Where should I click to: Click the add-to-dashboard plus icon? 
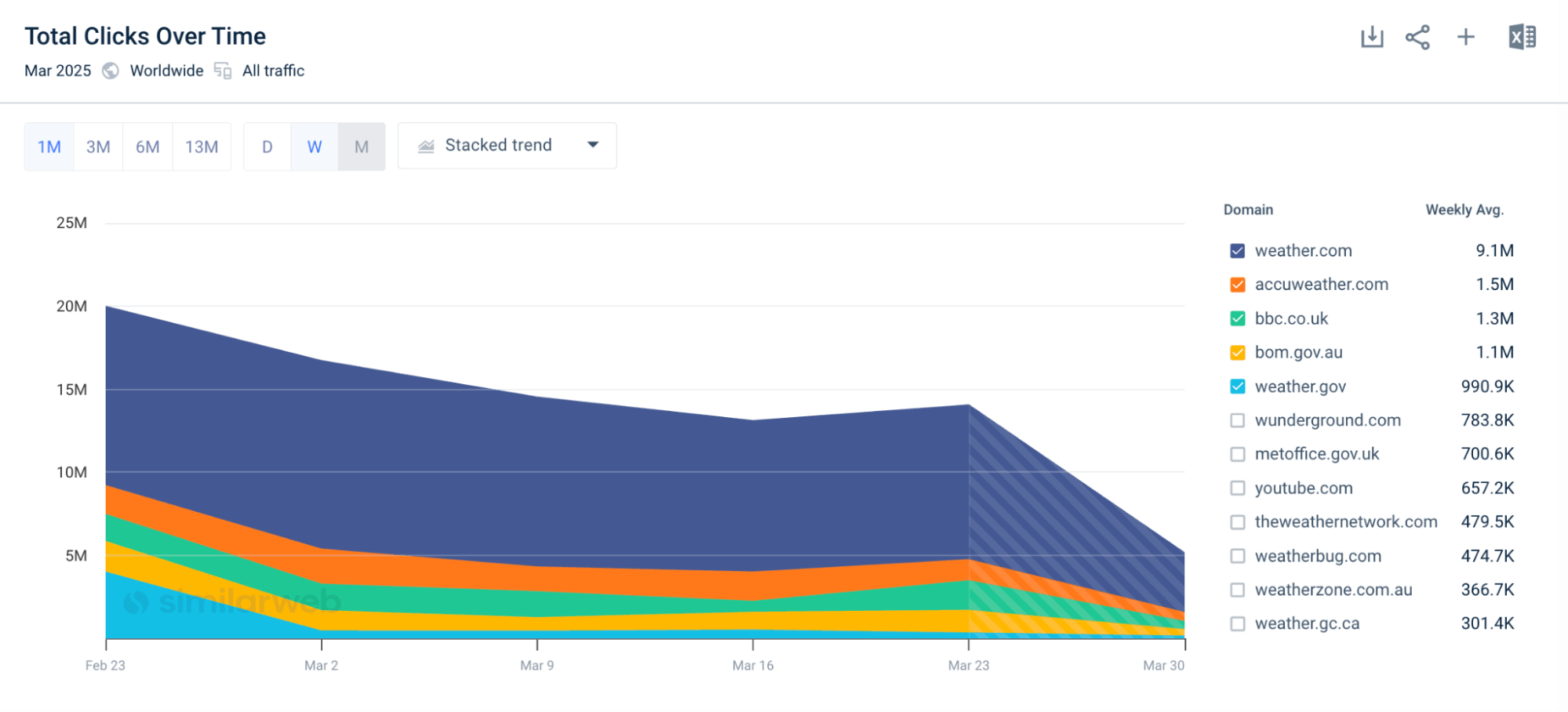click(1465, 36)
